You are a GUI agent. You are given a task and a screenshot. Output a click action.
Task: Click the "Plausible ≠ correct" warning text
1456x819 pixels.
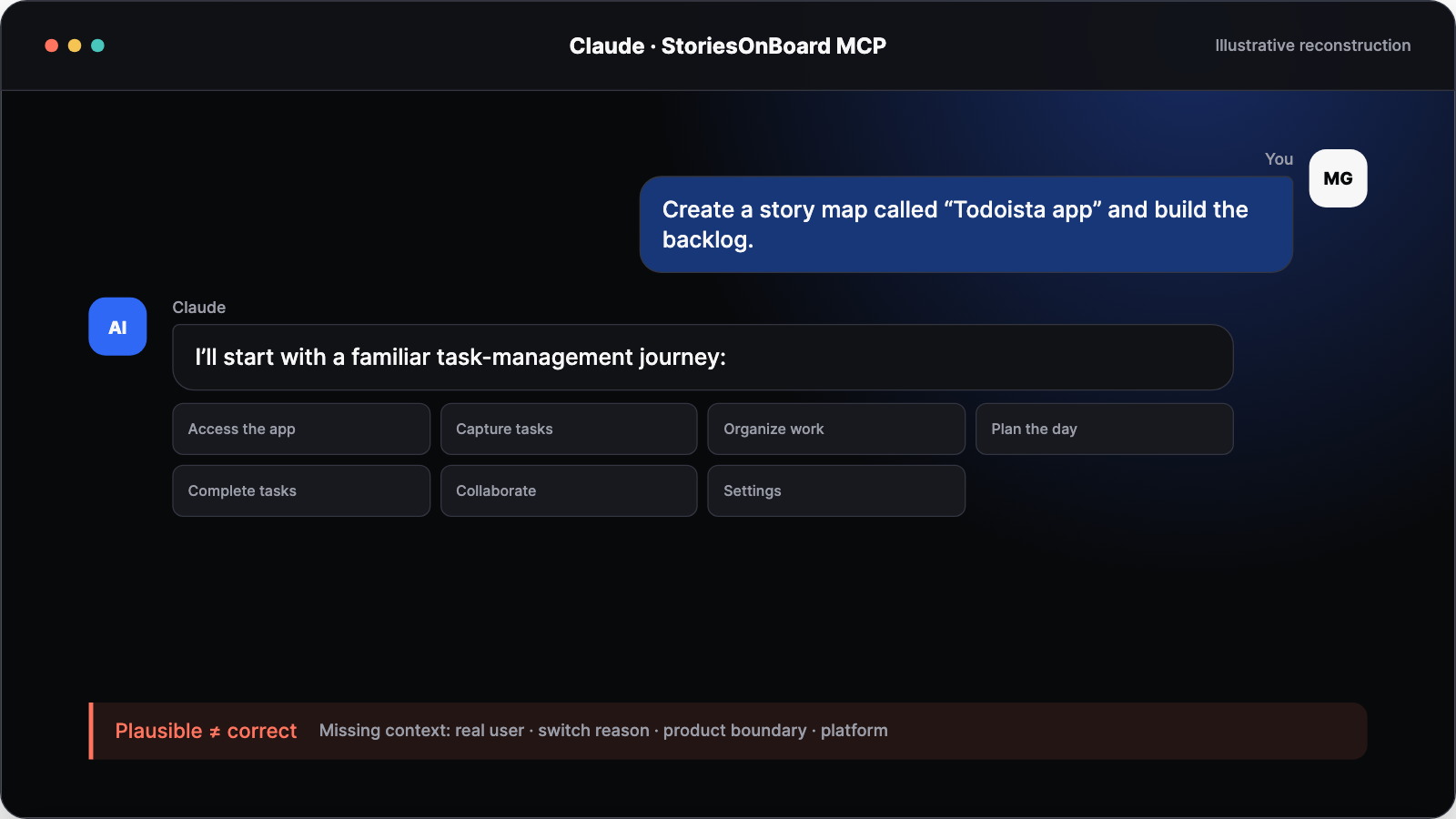206,731
